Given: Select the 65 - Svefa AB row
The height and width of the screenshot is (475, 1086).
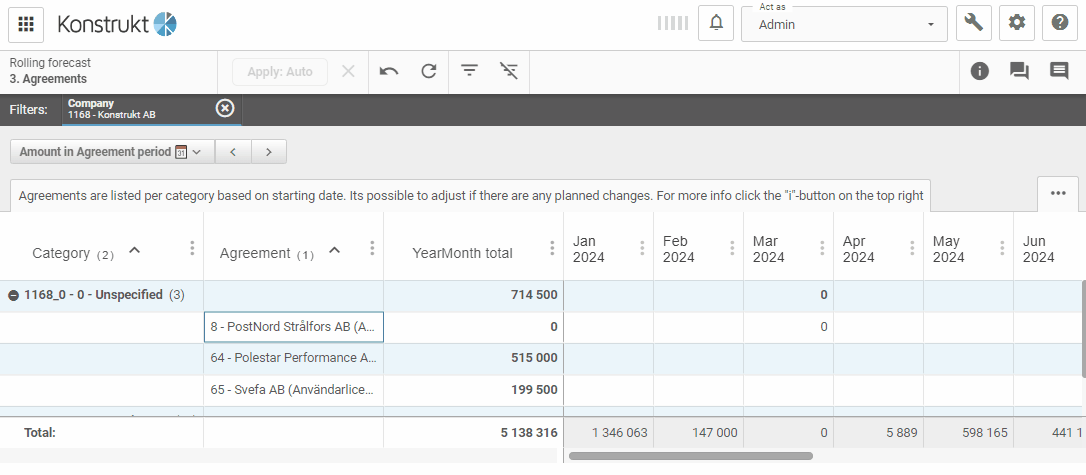Looking at the screenshot, I should tap(294, 390).
